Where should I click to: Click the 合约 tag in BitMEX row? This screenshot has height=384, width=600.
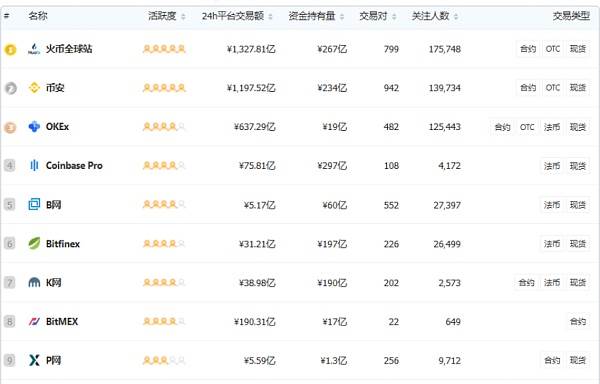pos(578,322)
